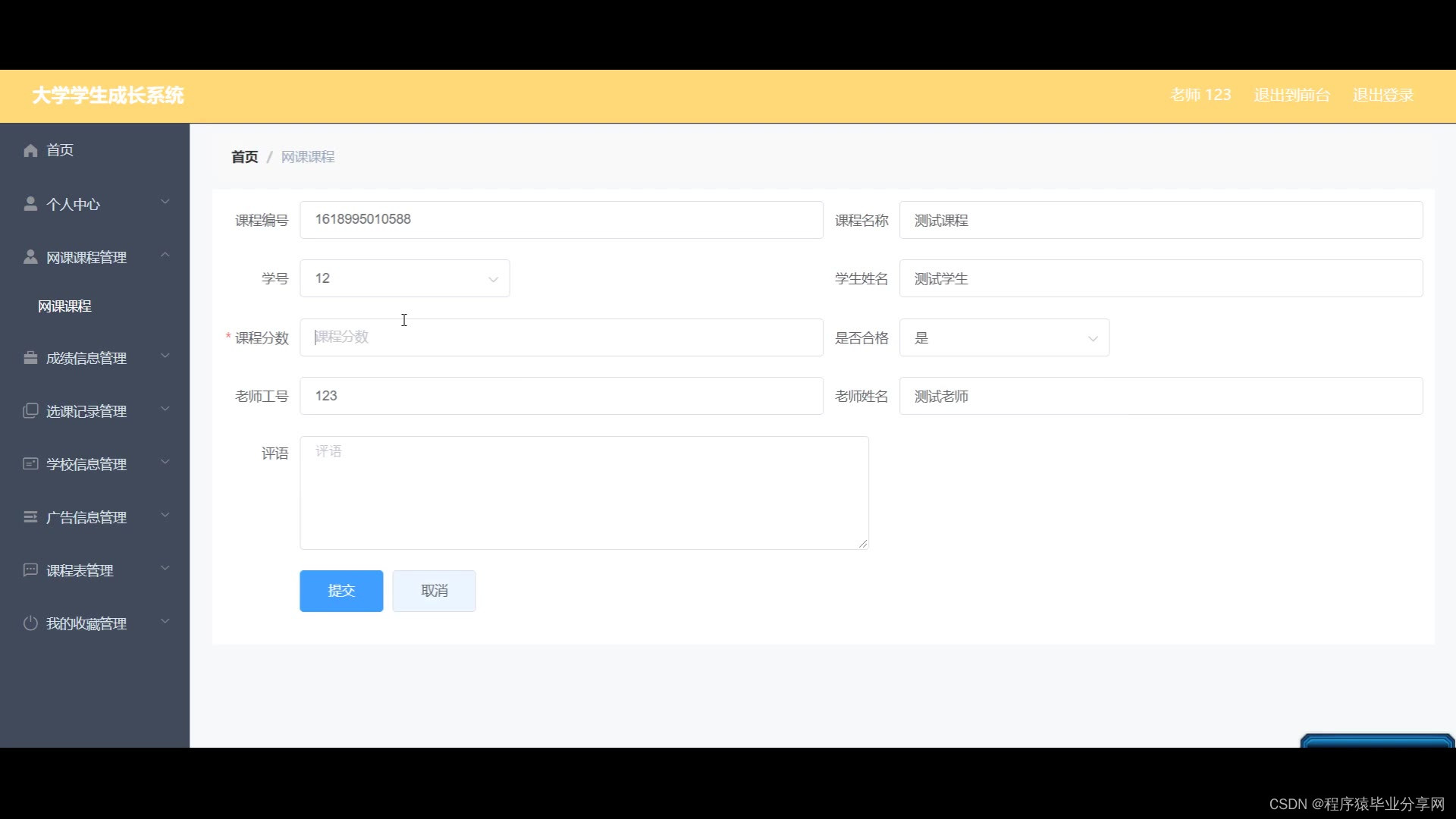Click the user icon beside 网课课程管理

point(30,257)
